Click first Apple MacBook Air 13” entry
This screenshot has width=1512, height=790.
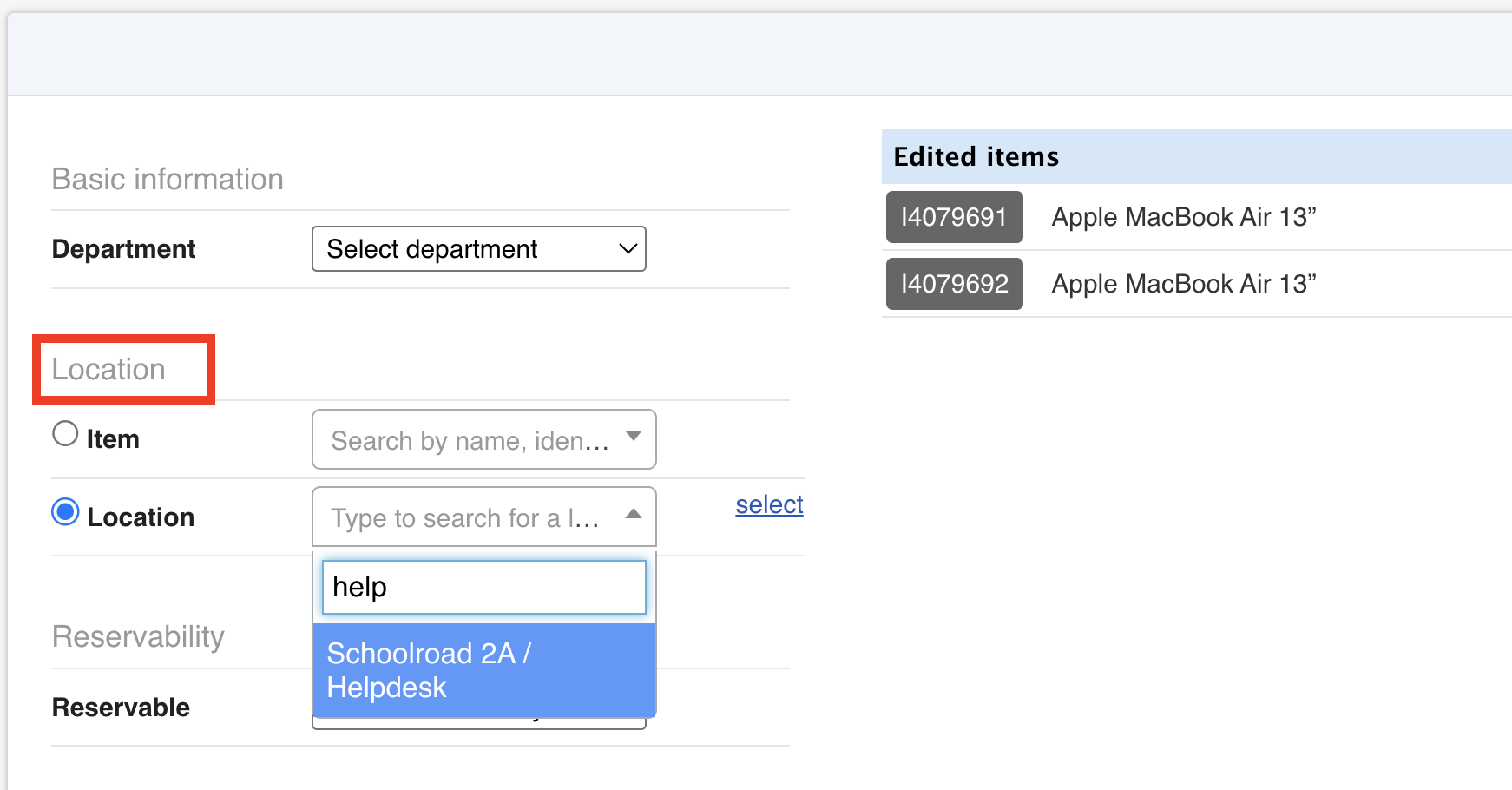click(x=1183, y=217)
